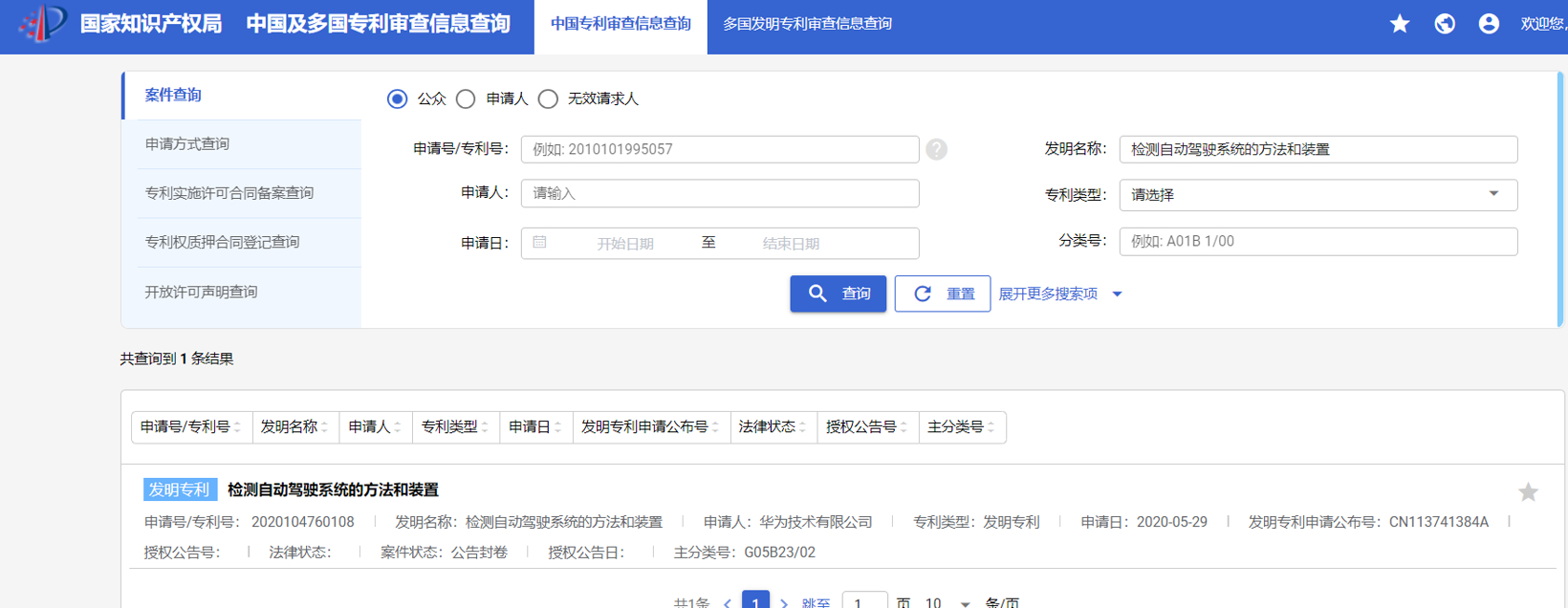The width and height of the screenshot is (1568, 608).
Task: Sort results by 法律状态
Action: (x=773, y=427)
